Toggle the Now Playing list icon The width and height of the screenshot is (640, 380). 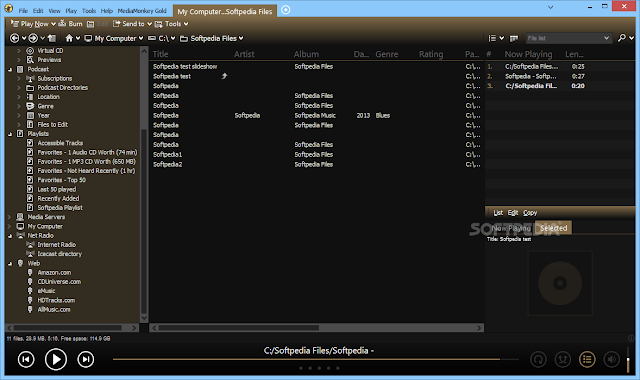pos(587,359)
